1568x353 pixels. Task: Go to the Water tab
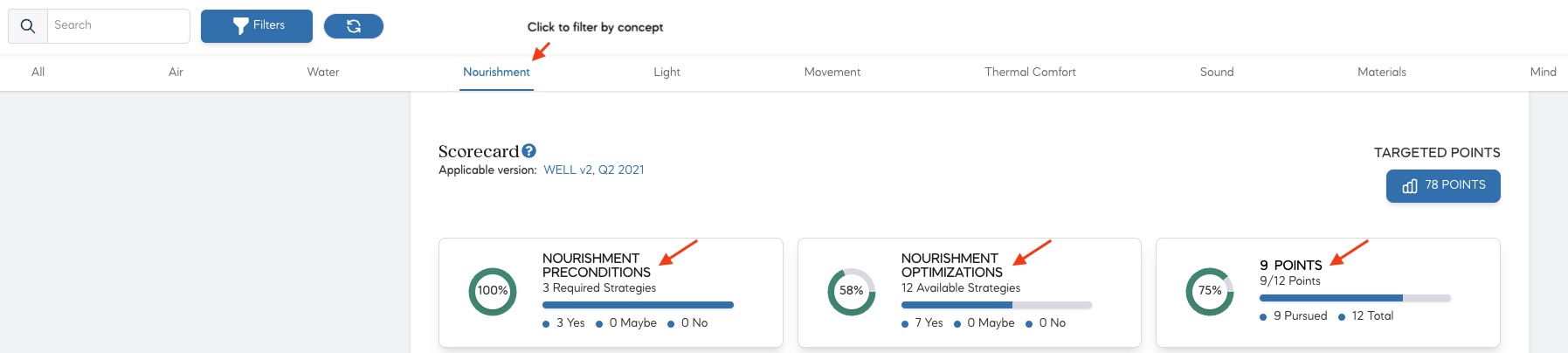click(x=322, y=73)
